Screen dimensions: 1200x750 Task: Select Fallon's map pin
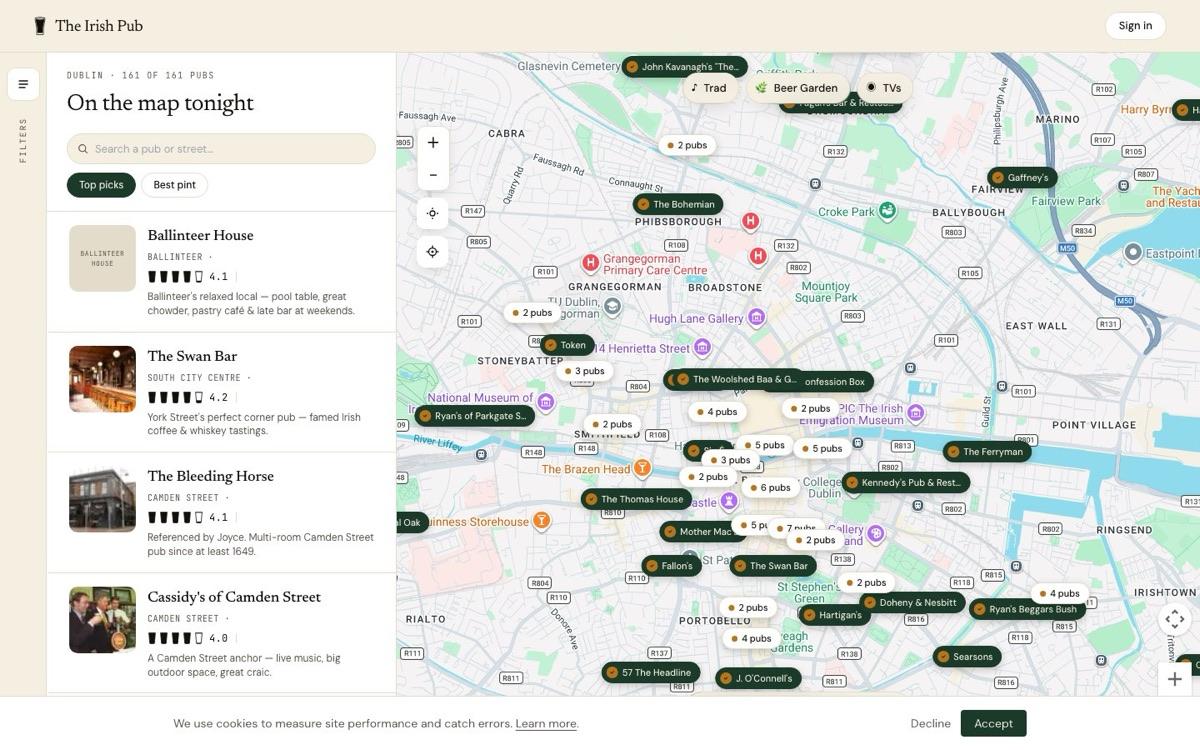click(670, 566)
